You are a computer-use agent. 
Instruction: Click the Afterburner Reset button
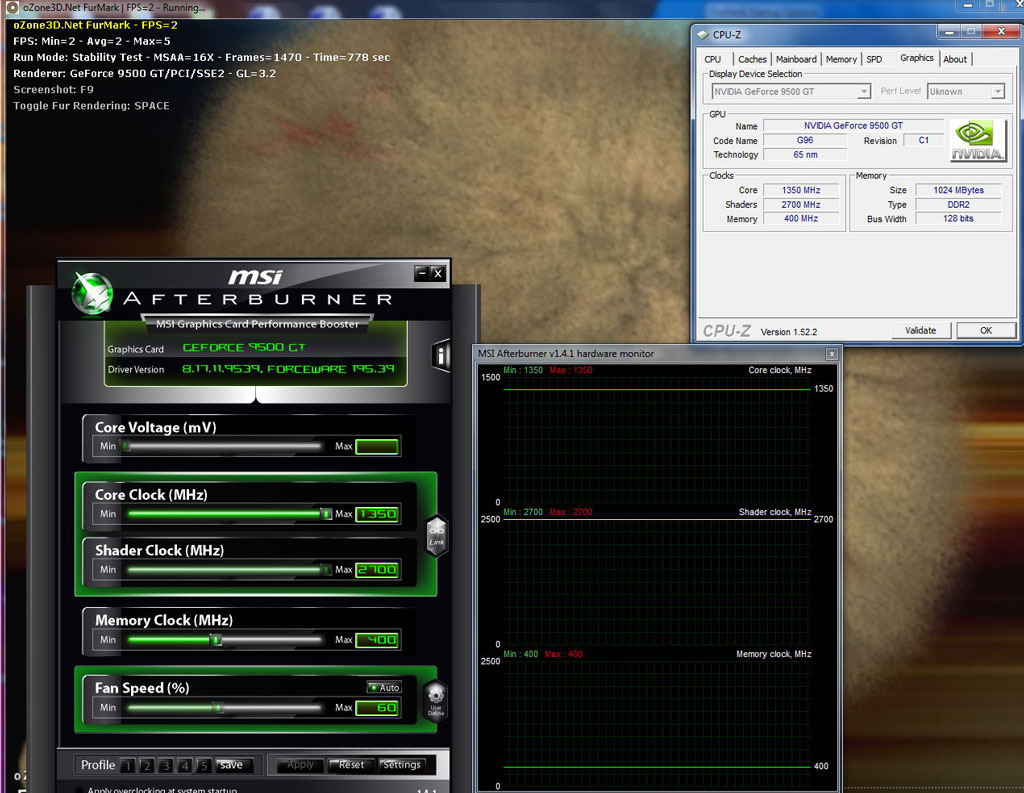pyautogui.click(x=351, y=765)
